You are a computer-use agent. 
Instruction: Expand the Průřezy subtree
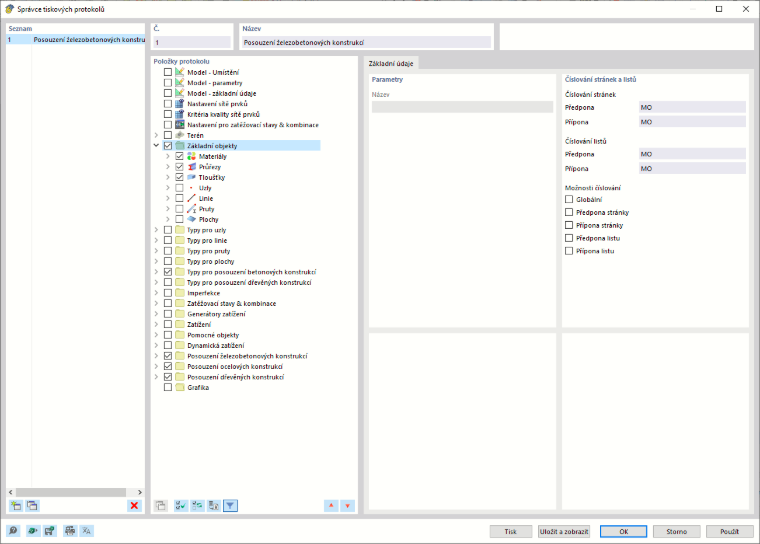point(168,167)
